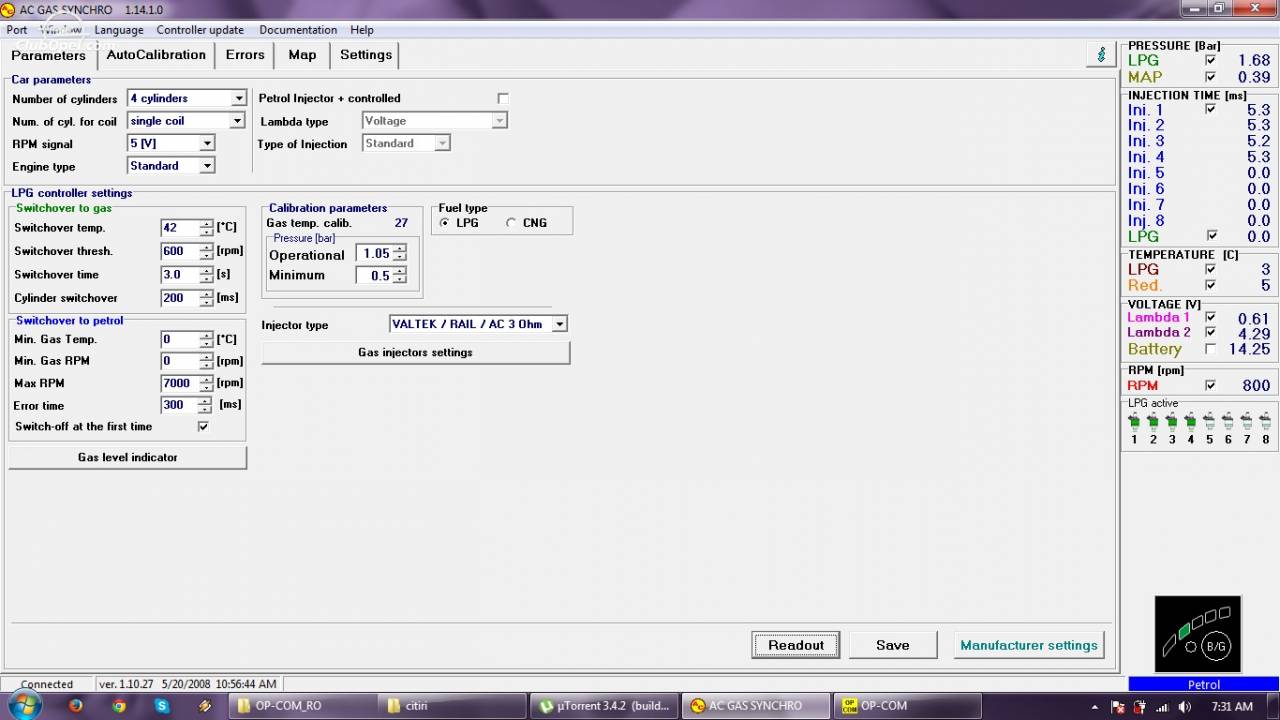Enable the Battery voltage checkbox
Image resolution: width=1280 pixels, height=720 pixels.
(x=1210, y=349)
